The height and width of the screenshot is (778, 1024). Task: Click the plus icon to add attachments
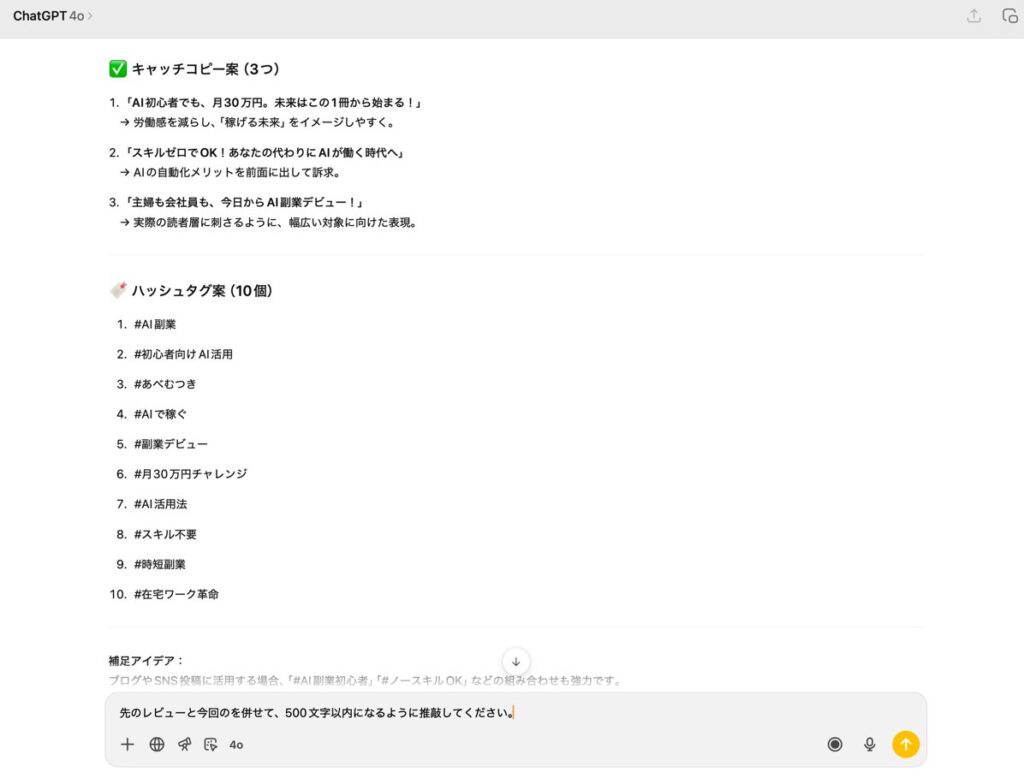pyautogui.click(x=127, y=744)
